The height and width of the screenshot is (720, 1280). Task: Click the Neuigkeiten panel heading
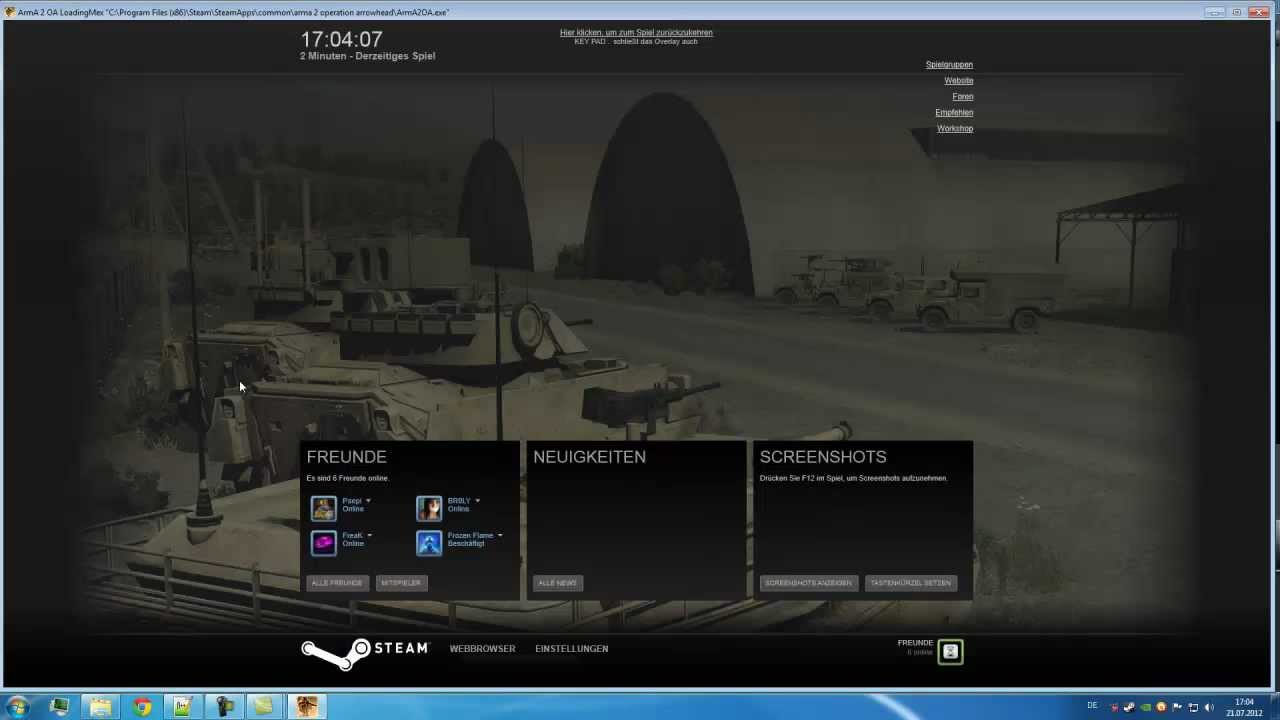pyautogui.click(x=589, y=457)
